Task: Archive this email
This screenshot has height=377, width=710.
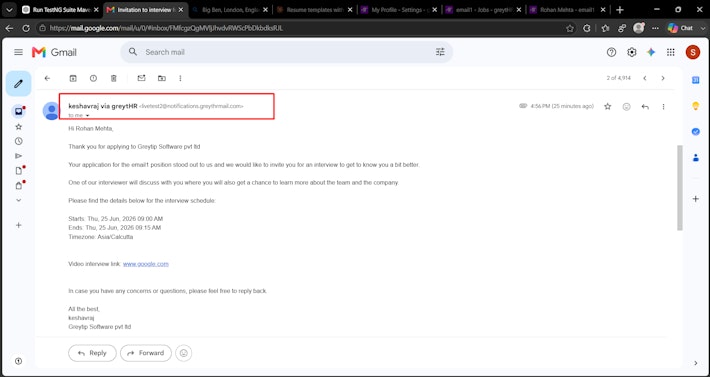Action: (73, 78)
